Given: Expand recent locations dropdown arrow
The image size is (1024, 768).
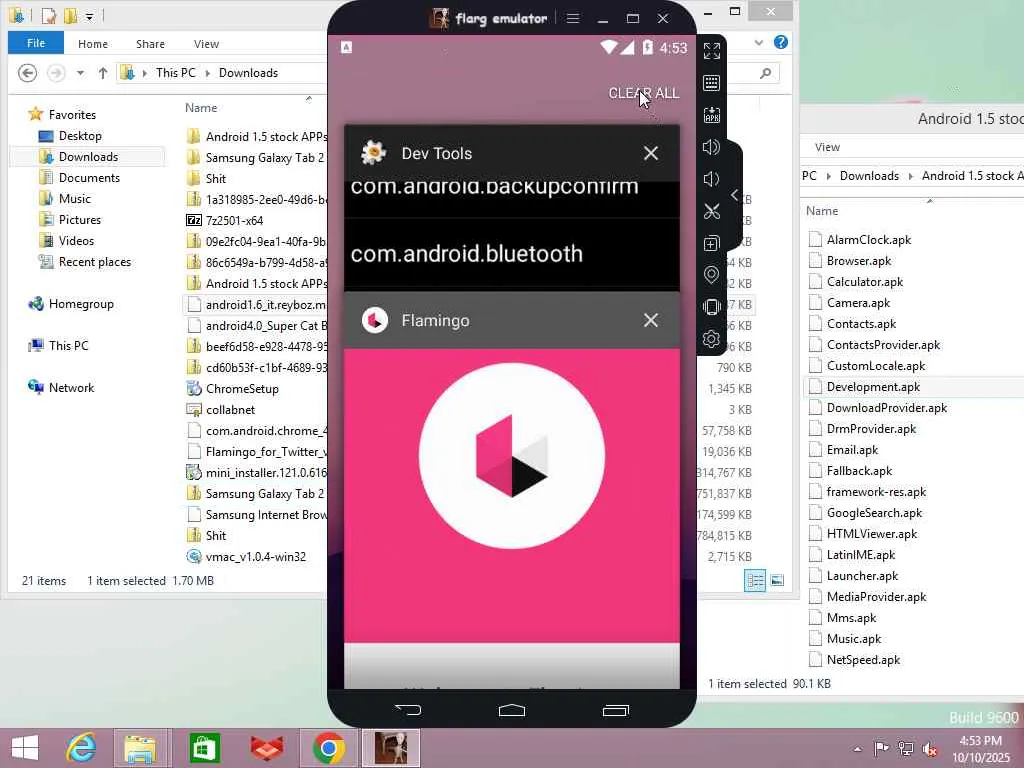Looking at the screenshot, I should pyautogui.click(x=80, y=73).
